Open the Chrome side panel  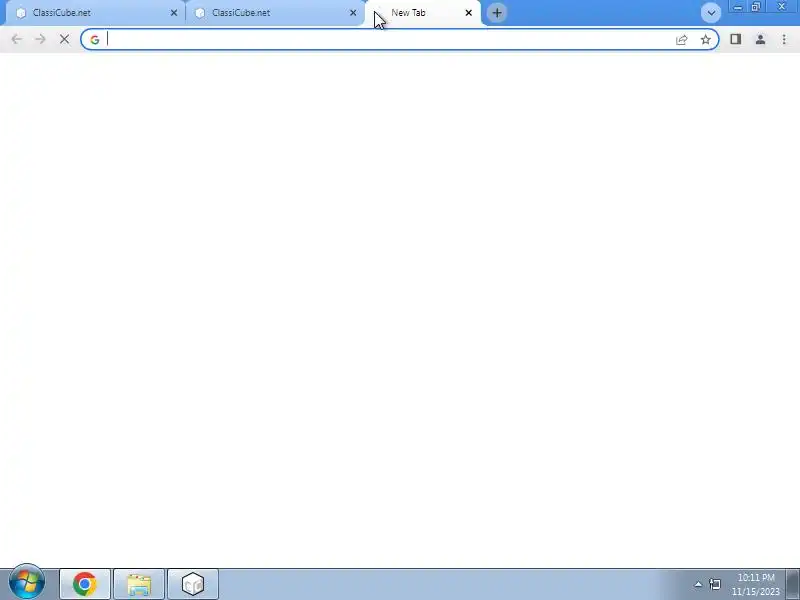click(736, 39)
